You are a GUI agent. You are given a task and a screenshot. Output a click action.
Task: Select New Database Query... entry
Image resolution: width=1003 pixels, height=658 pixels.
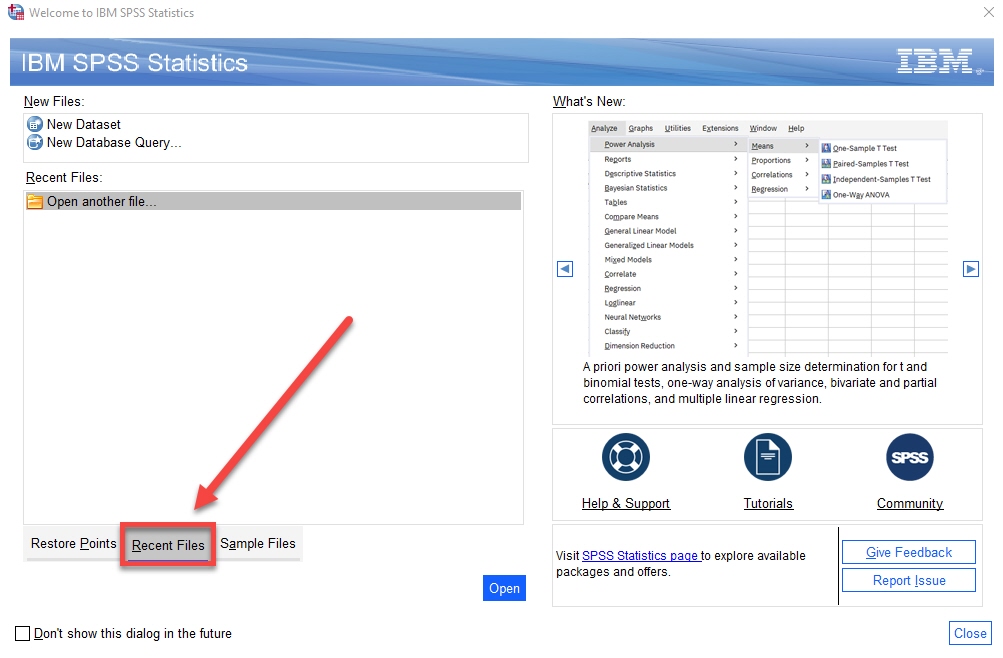tap(114, 142)
